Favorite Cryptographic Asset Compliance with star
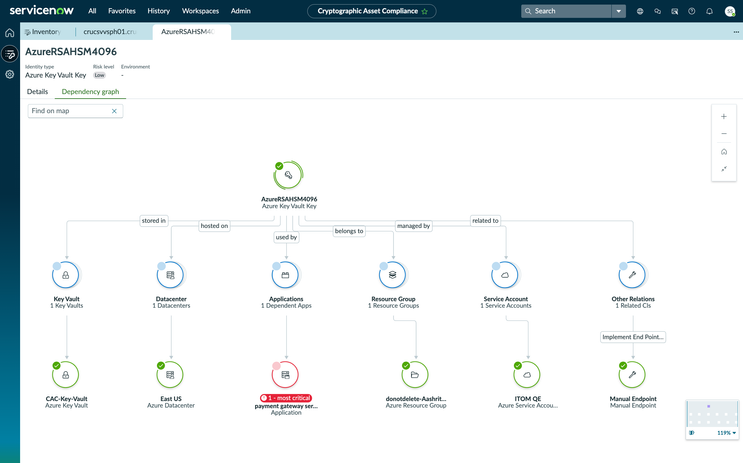This screenshot has height=463, width=743. click(425, 11)
